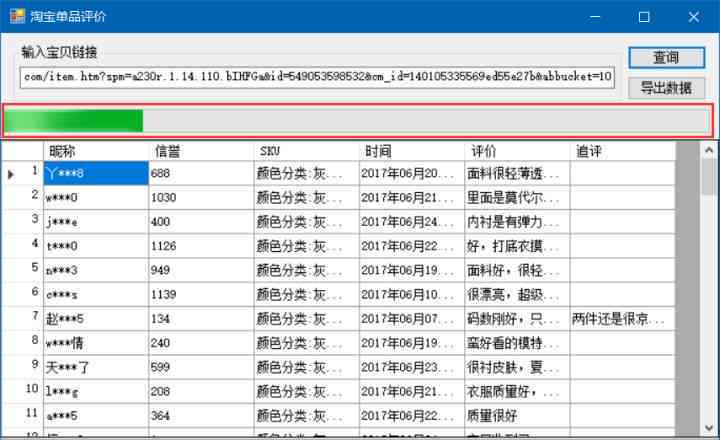Screen dimensions: 720x440
Task: Select the nickname cell j***e
Action: pos(96,222)
